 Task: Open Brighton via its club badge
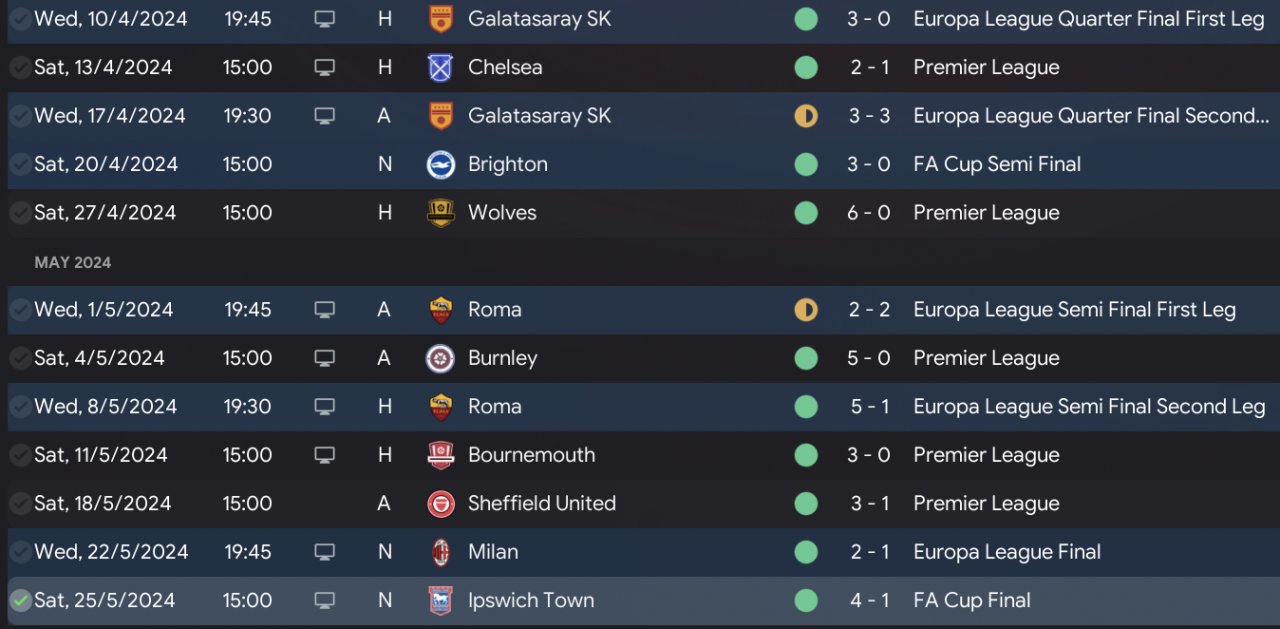[x=440, y=165]
